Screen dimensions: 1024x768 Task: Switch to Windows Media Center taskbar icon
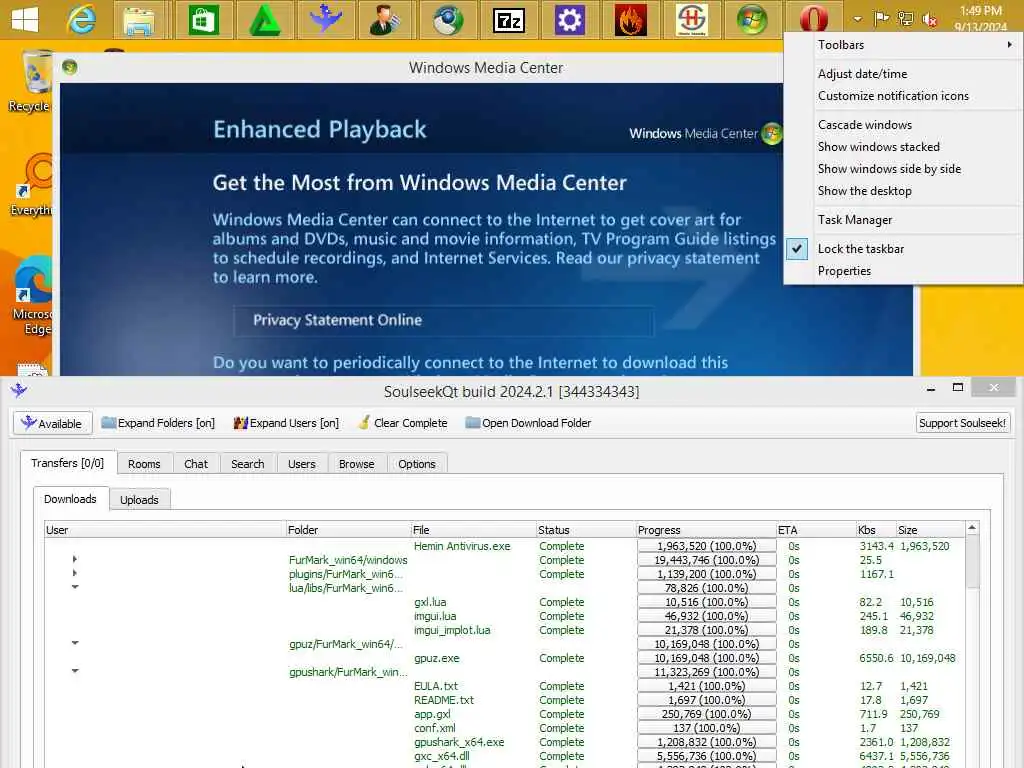[752, 20]
